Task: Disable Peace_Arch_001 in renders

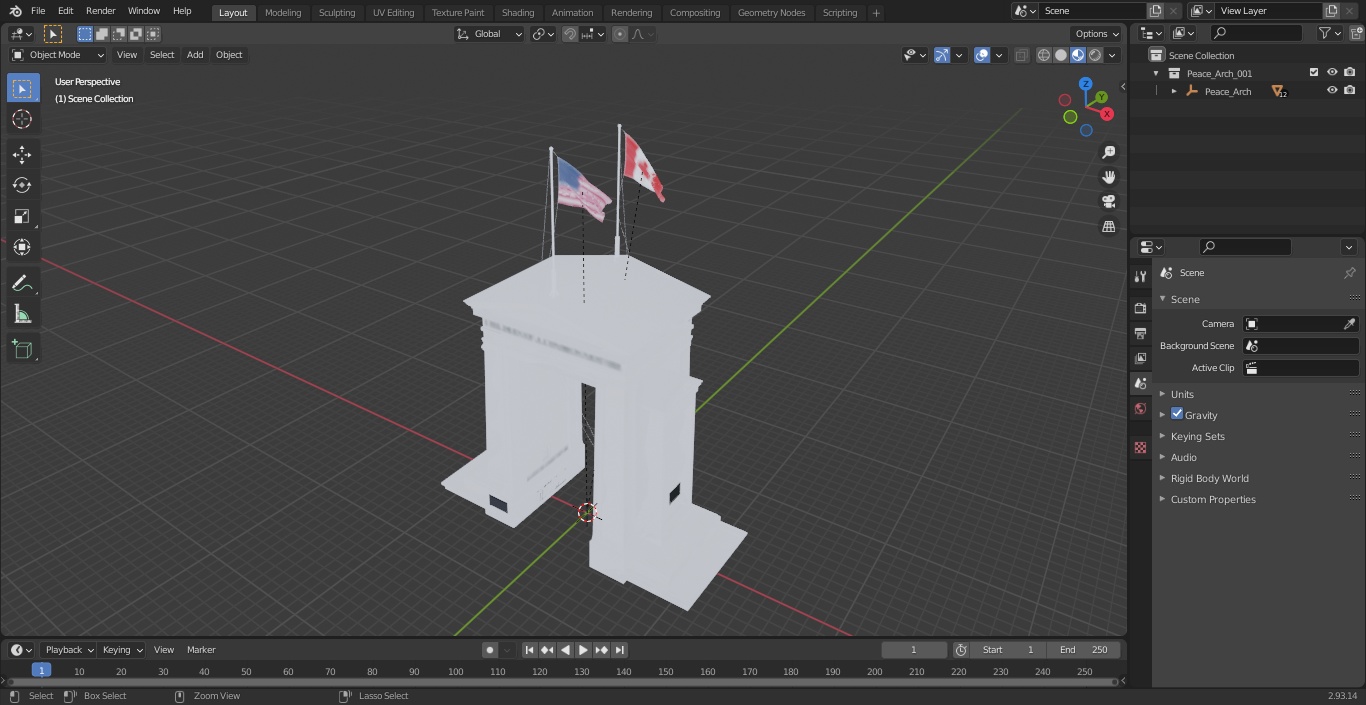Action: [1350, 73]
